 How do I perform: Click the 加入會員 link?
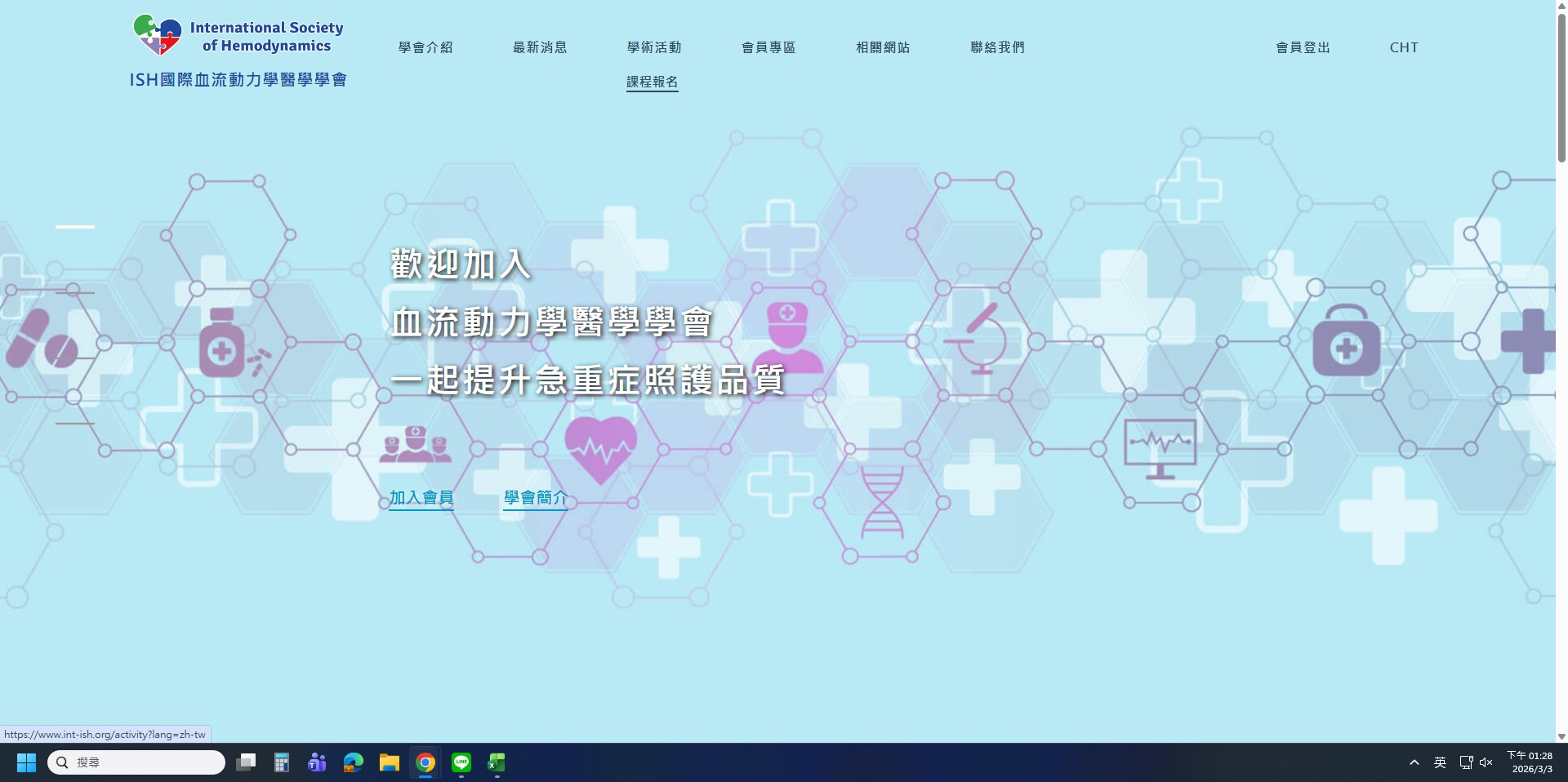tap(421, 497)
